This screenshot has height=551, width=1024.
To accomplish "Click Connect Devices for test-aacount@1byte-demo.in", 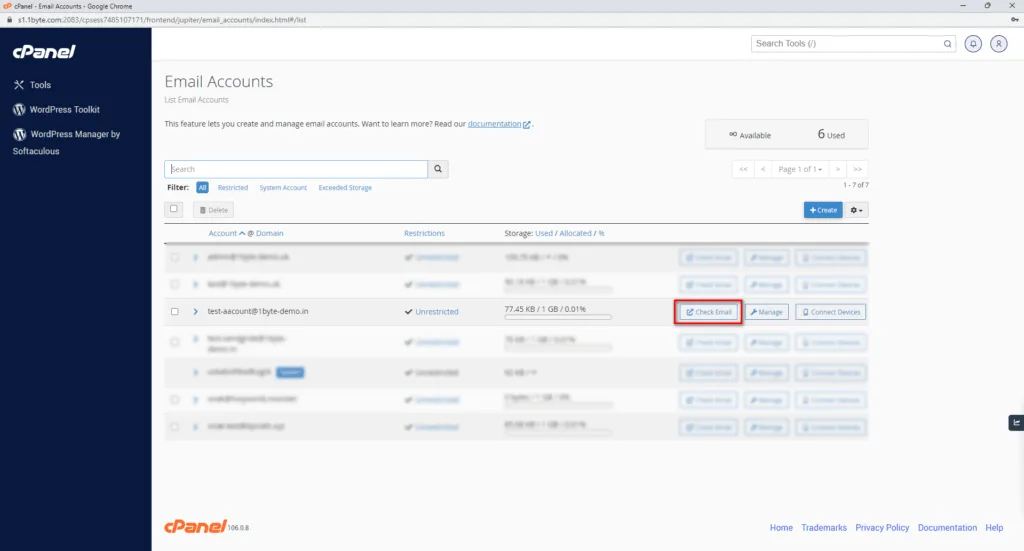I will coord(831,312).
